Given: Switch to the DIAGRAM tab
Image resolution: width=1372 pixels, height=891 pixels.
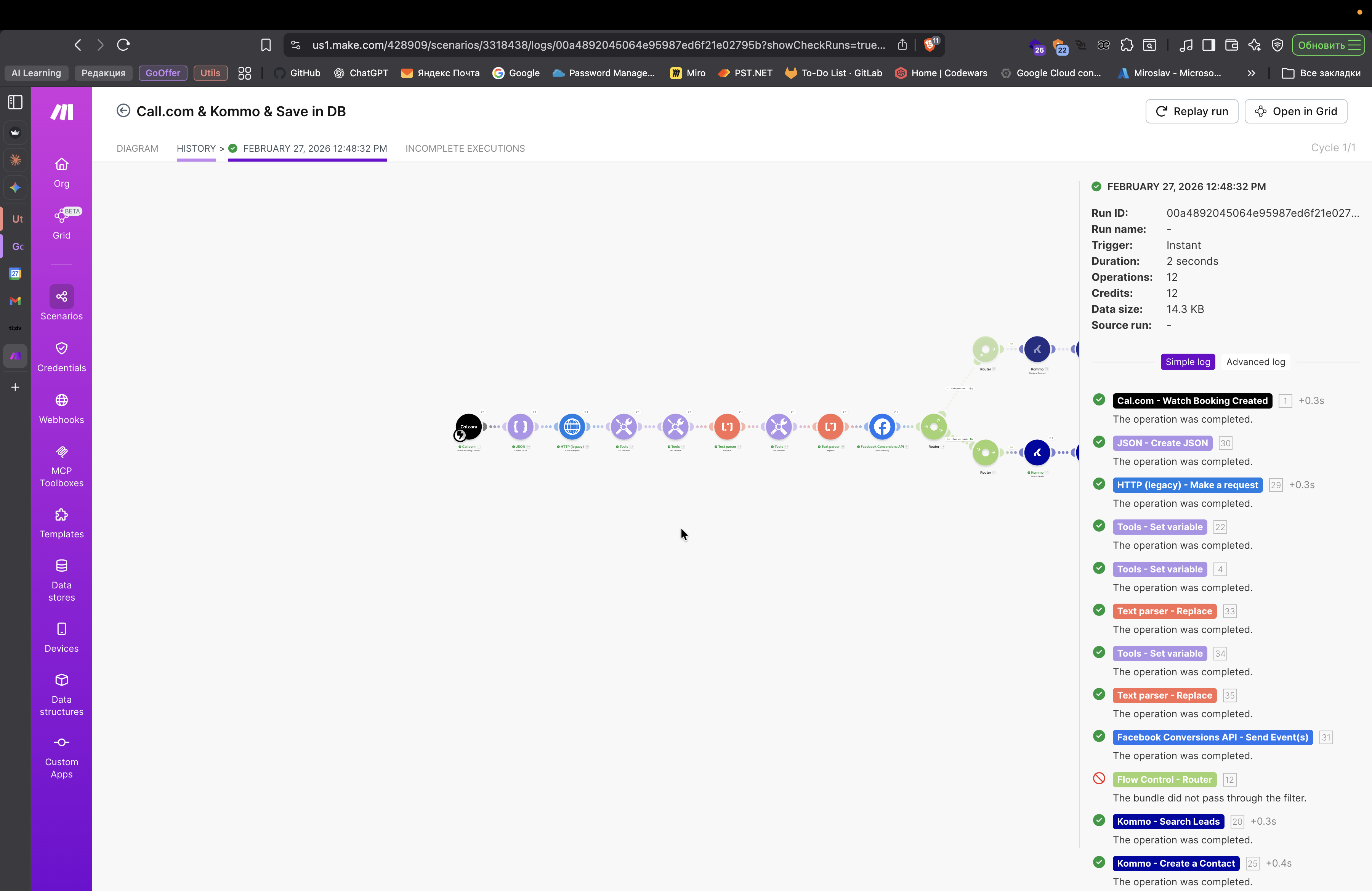Looking at the screenshot, I should coord(137,148).
